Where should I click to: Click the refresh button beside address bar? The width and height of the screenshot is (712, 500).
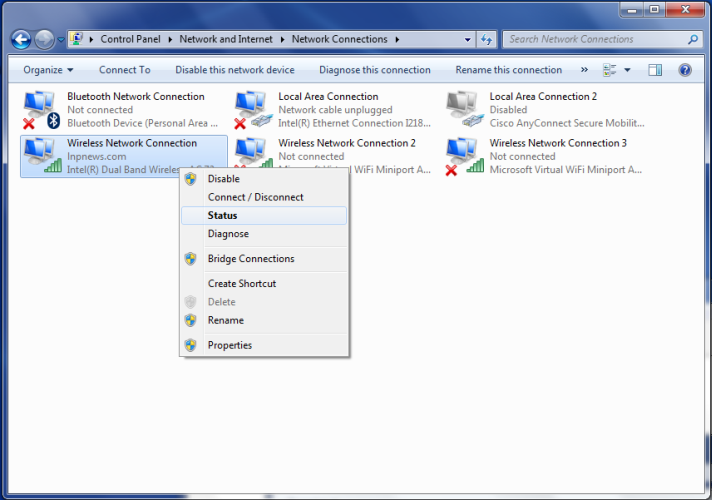point(487,40)
